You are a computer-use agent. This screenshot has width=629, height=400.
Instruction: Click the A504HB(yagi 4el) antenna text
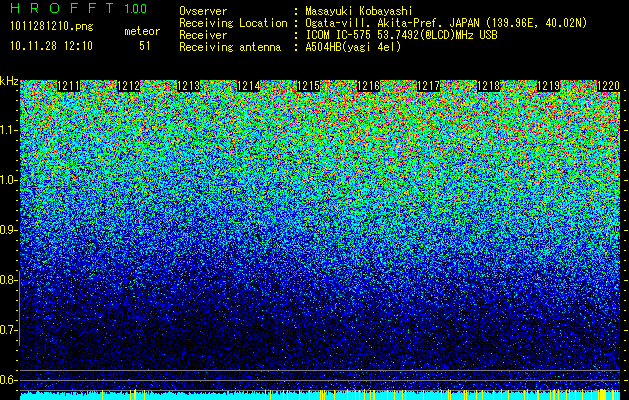353,47
